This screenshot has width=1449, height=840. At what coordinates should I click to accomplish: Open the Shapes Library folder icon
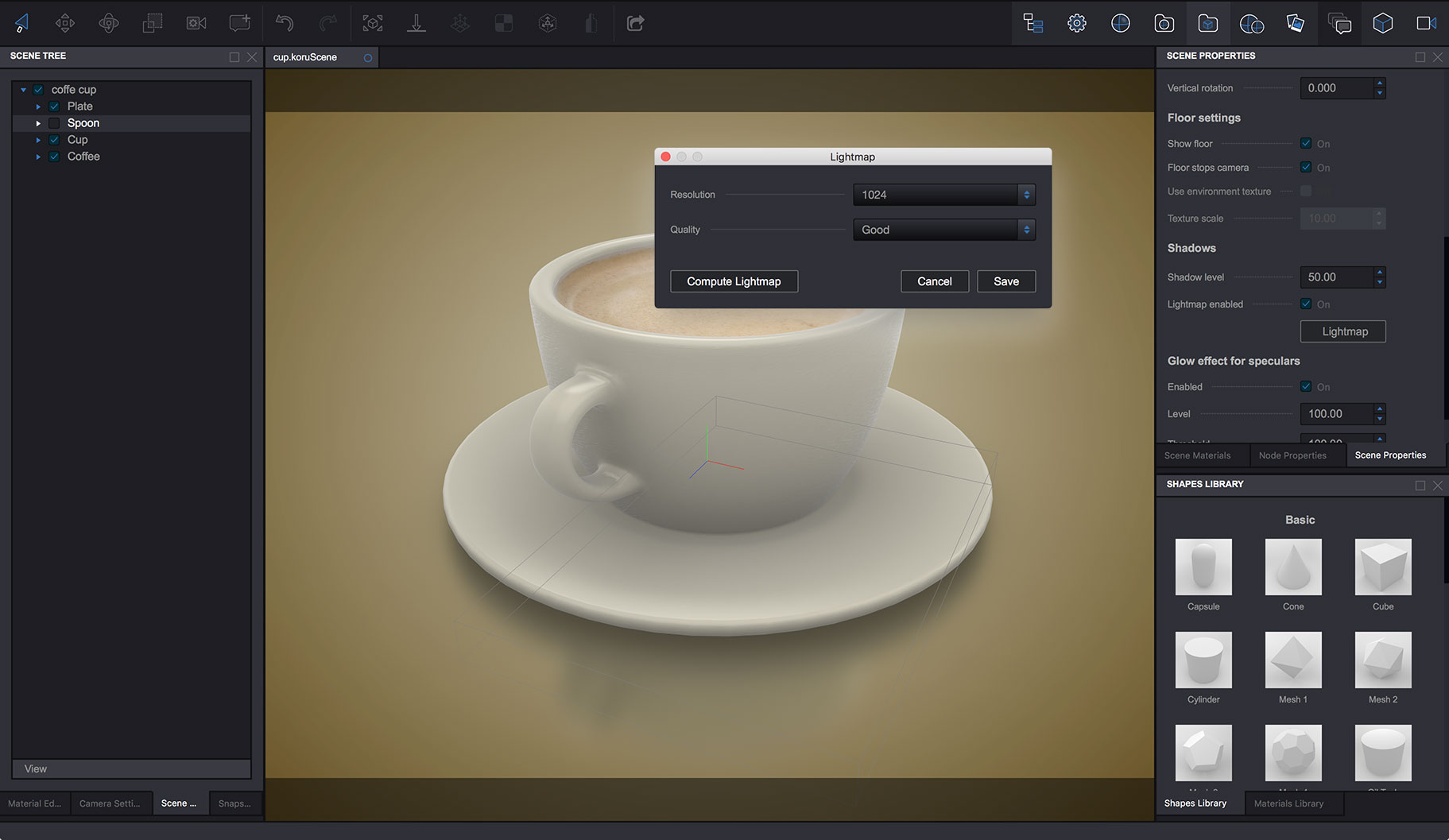pyautogui.click(x=1207, y=22)
